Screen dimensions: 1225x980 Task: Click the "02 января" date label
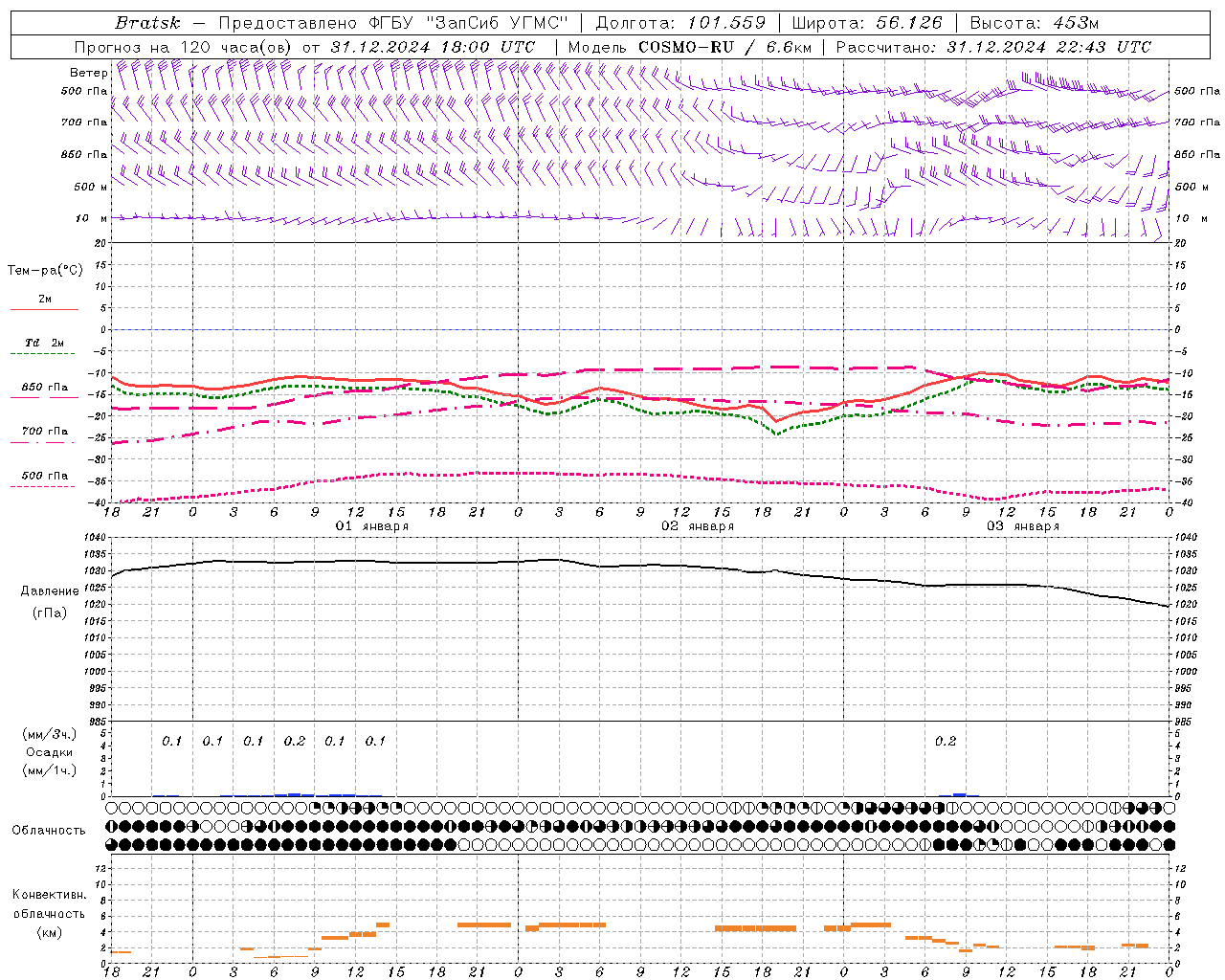[697, 526]
